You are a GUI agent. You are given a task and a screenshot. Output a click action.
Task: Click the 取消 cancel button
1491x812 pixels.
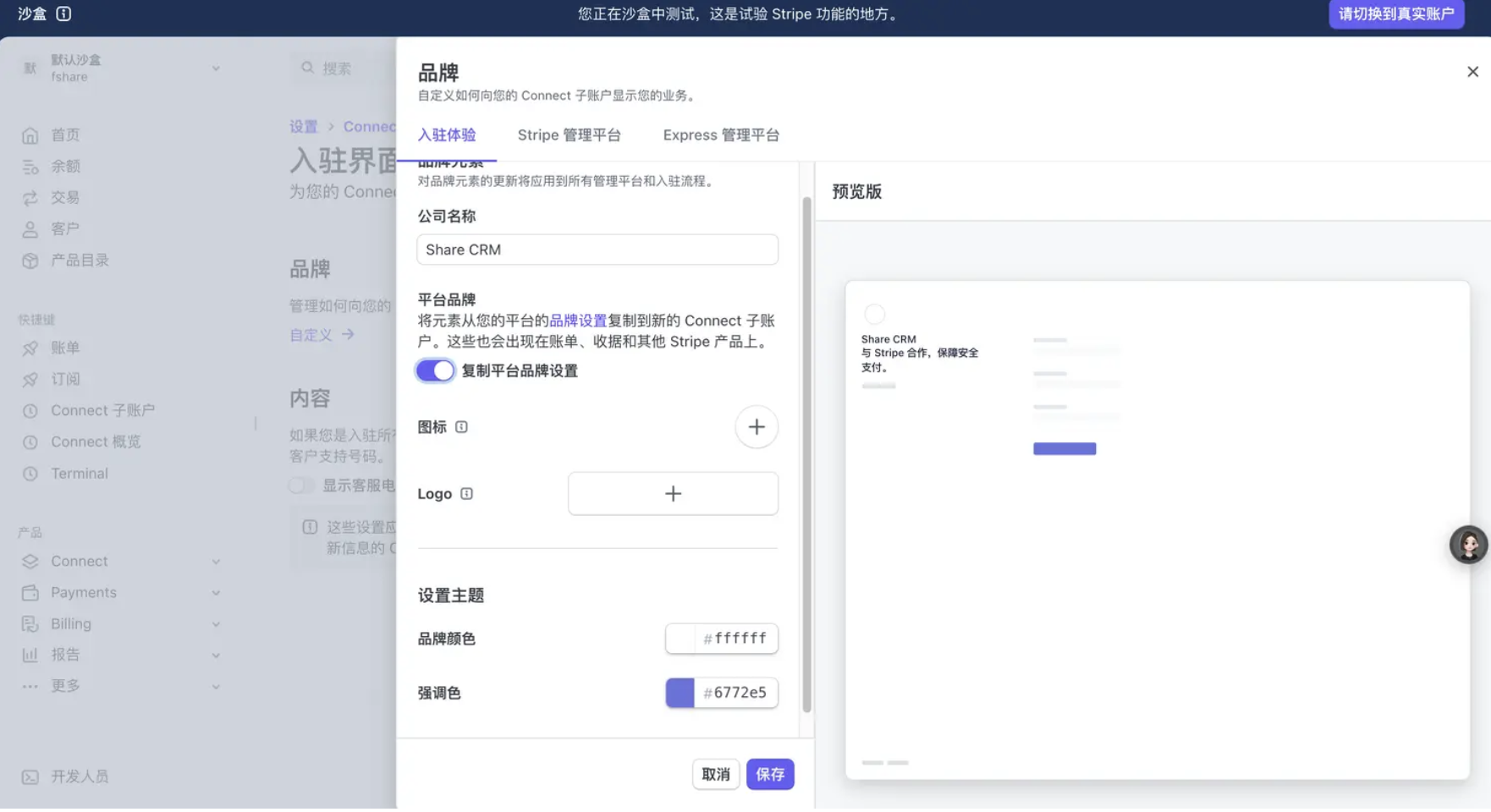click(716, 774)
